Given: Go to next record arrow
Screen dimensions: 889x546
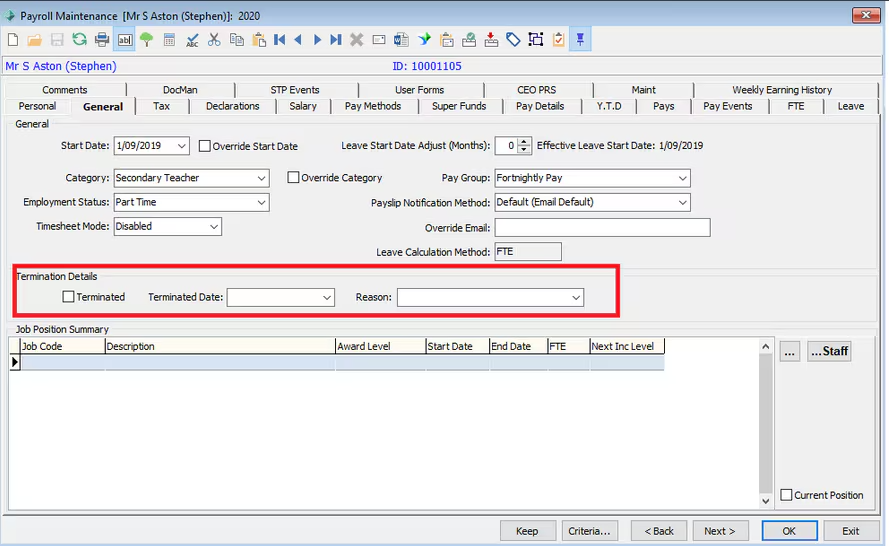Looking at the screenshot, I should [318, 40].
